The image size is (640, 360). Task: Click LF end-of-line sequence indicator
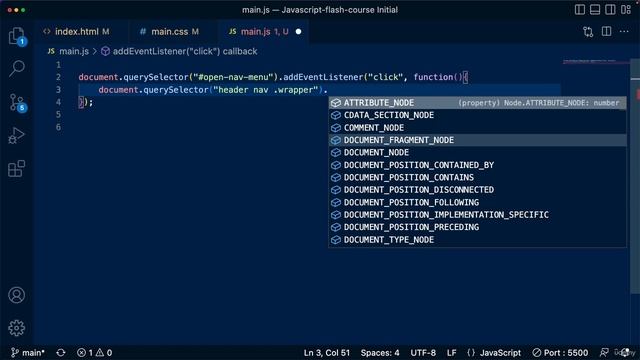[x=451, y=353]
